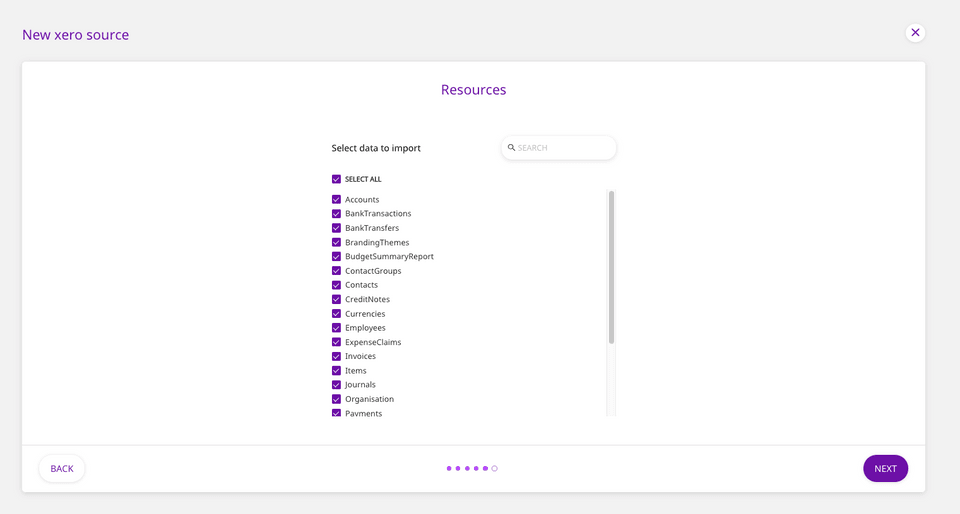Close the New xero source dialog
Viewport: 960px width, 514px height.
(x=915, y=33)
